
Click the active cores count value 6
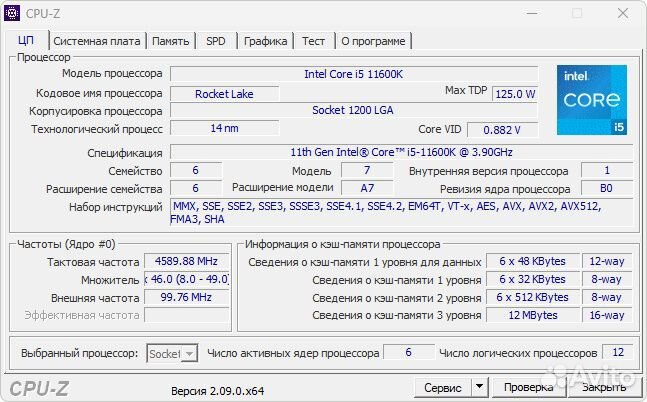(409, 352)
